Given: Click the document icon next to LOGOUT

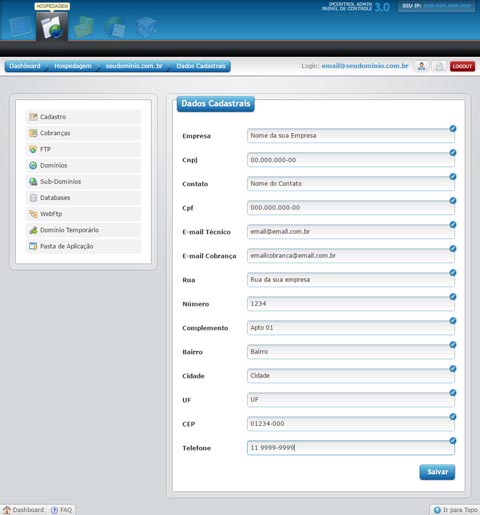Looking at the screenshot, I should point(439,66).
